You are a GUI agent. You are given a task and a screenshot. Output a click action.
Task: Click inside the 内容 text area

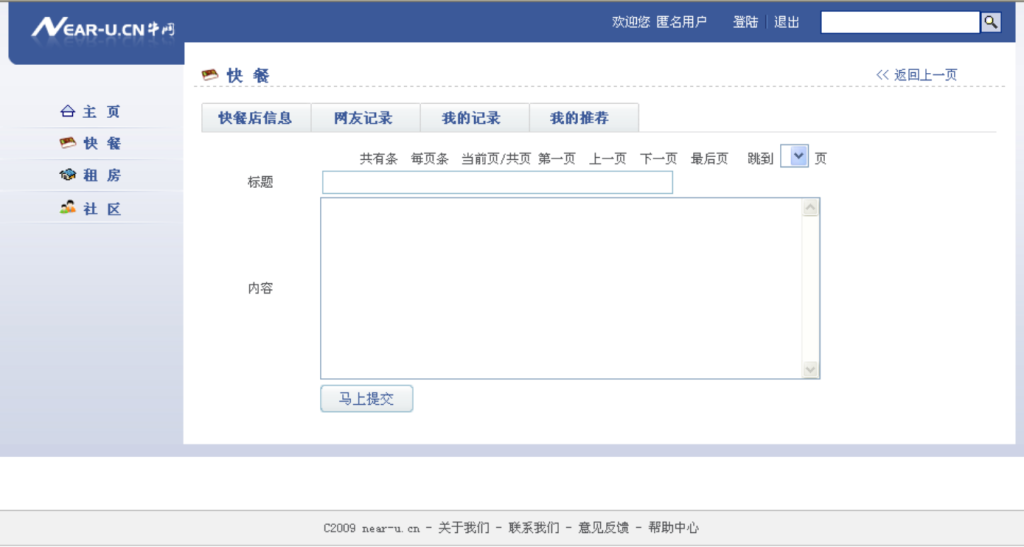tap(560, 288)
